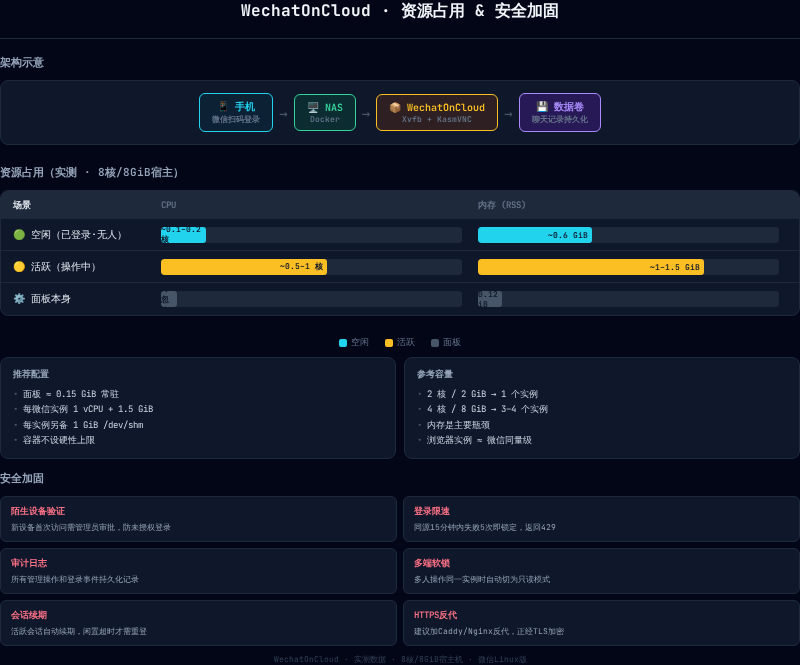Click the 场景 column header

22,205
